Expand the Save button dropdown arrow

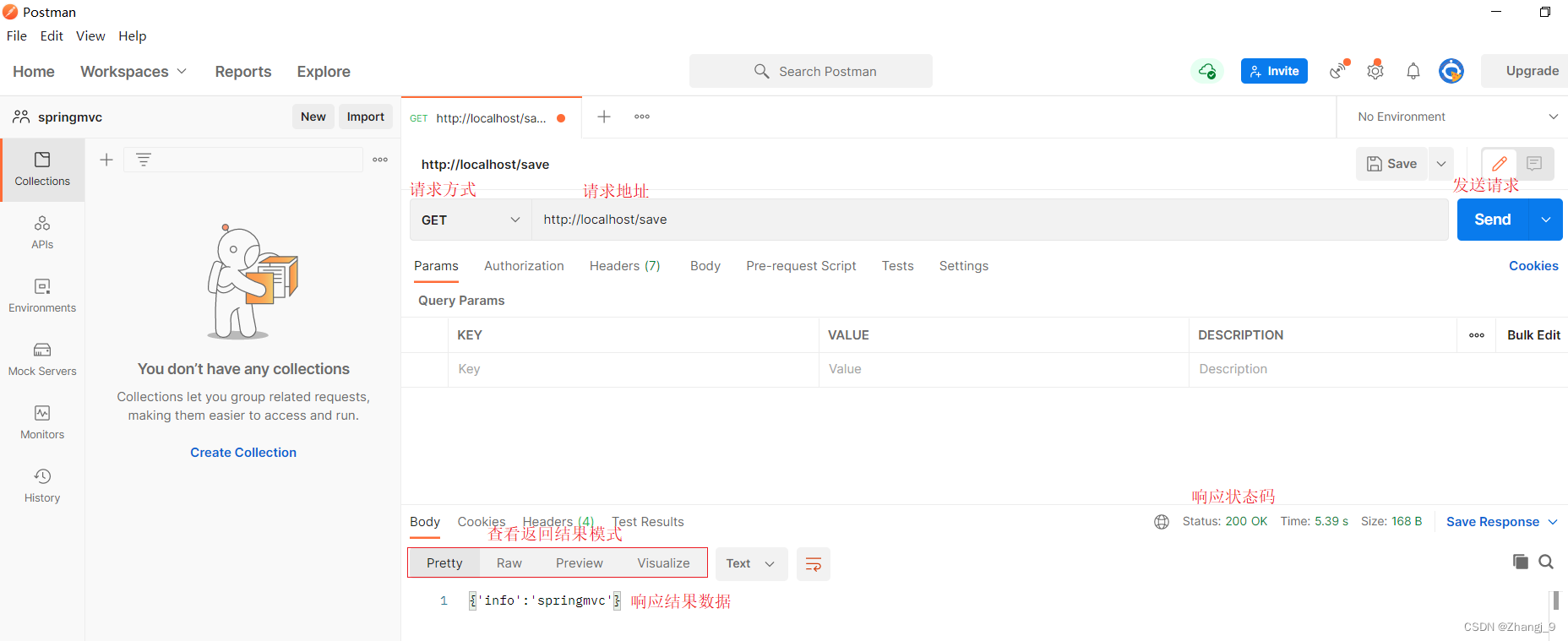(x=1441, y=164)
